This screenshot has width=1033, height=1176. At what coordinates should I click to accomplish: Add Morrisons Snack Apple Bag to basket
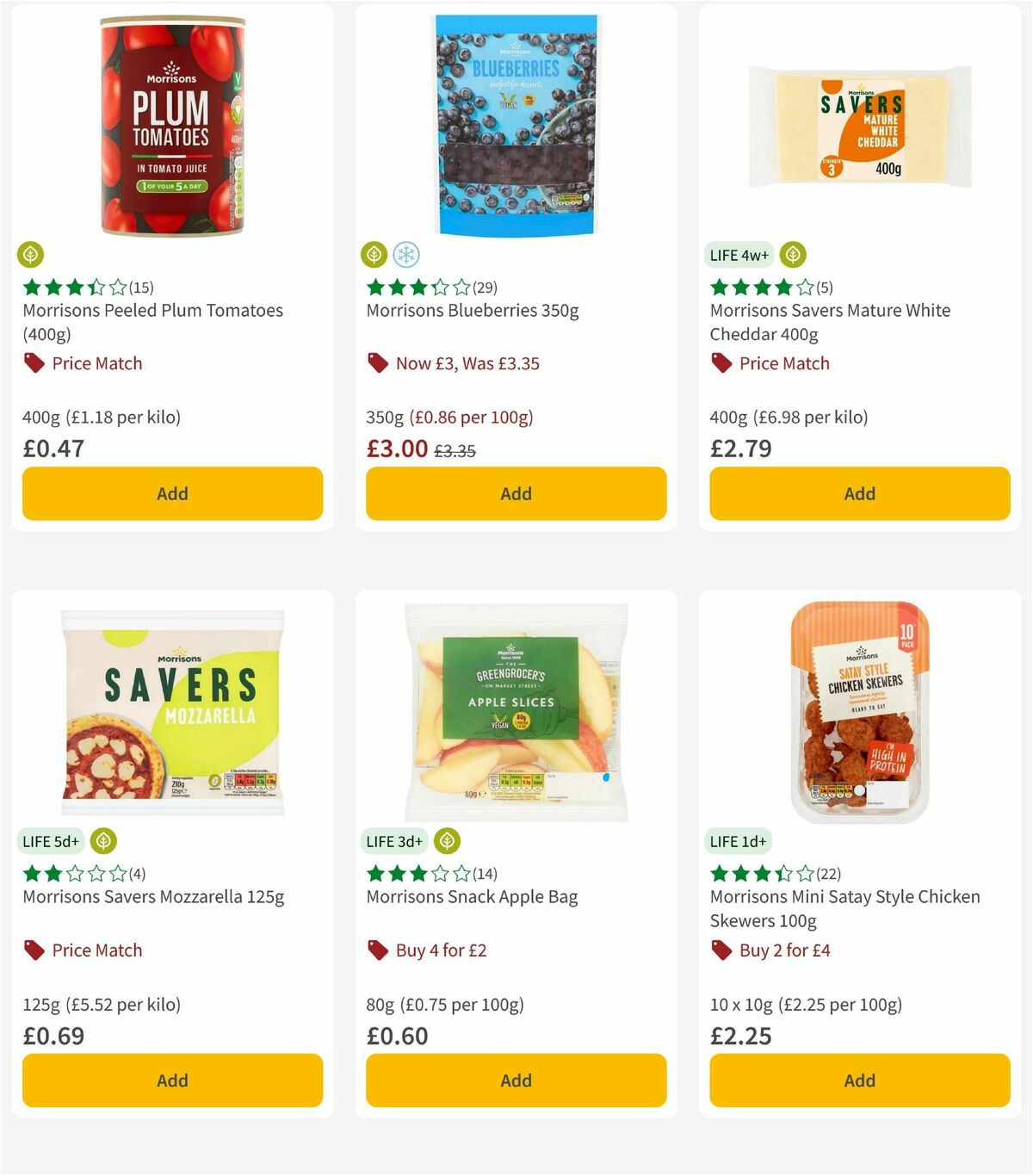pos(515,1080)
